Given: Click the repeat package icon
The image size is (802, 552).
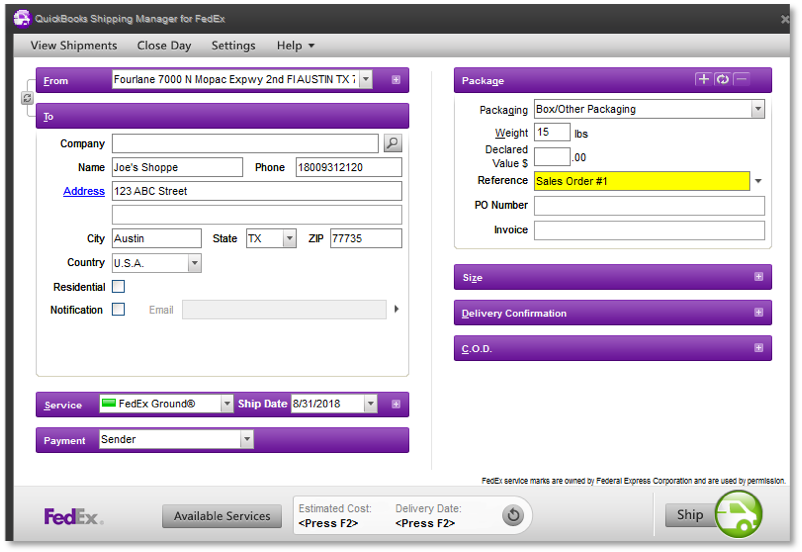Looking at the screenshot, I should point(723,79).
